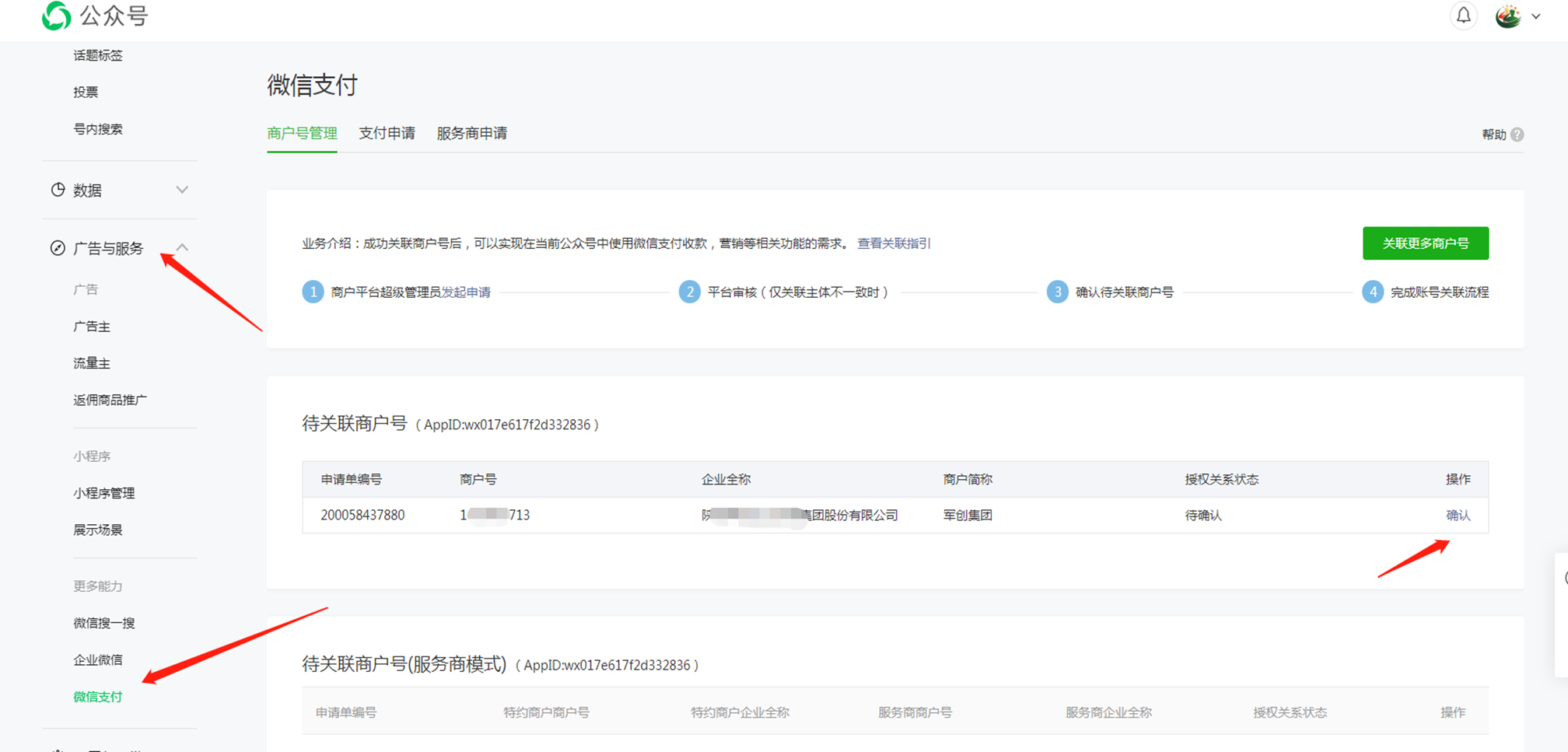Open 话题标签 in the sidebar
The height and width of the screenshot is (752, 1568).
point(98,55)
